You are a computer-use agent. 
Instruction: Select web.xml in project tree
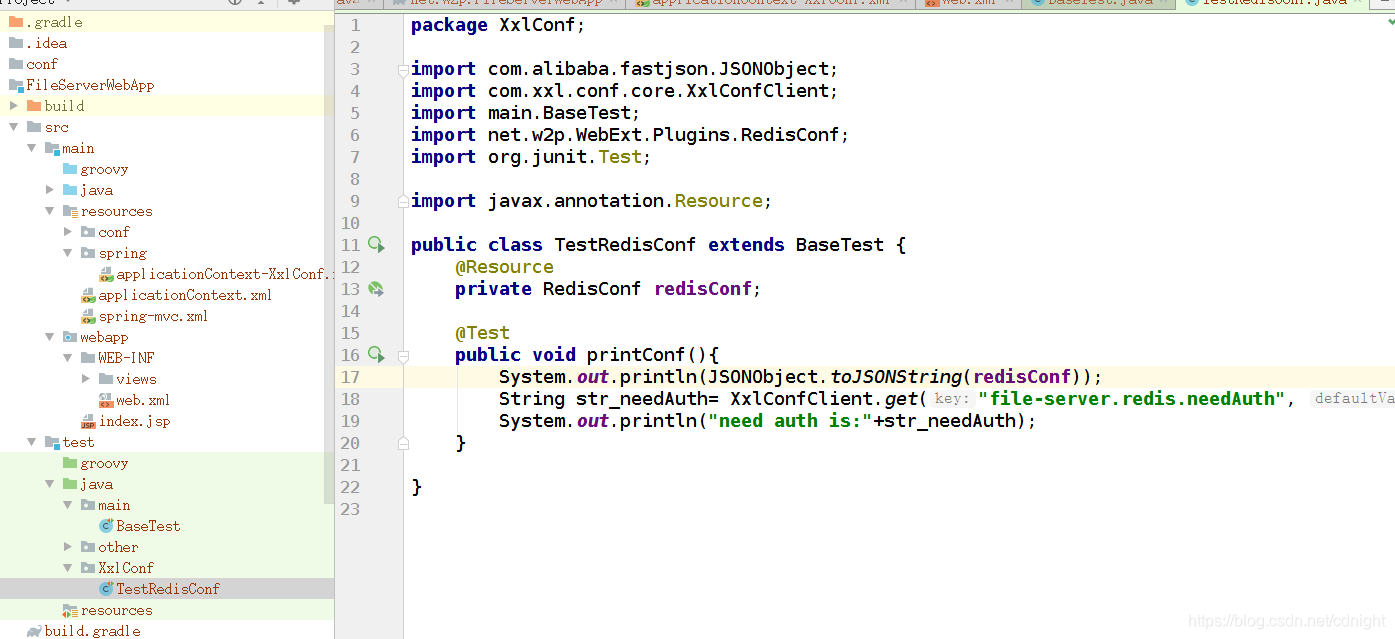143,400
